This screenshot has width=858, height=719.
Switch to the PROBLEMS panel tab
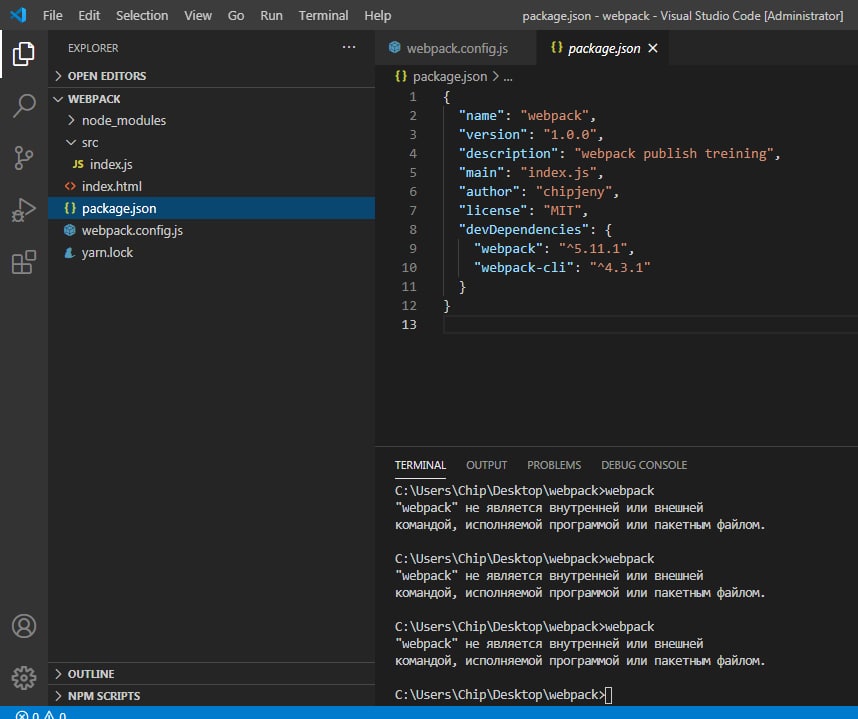[x=554, y=465]
